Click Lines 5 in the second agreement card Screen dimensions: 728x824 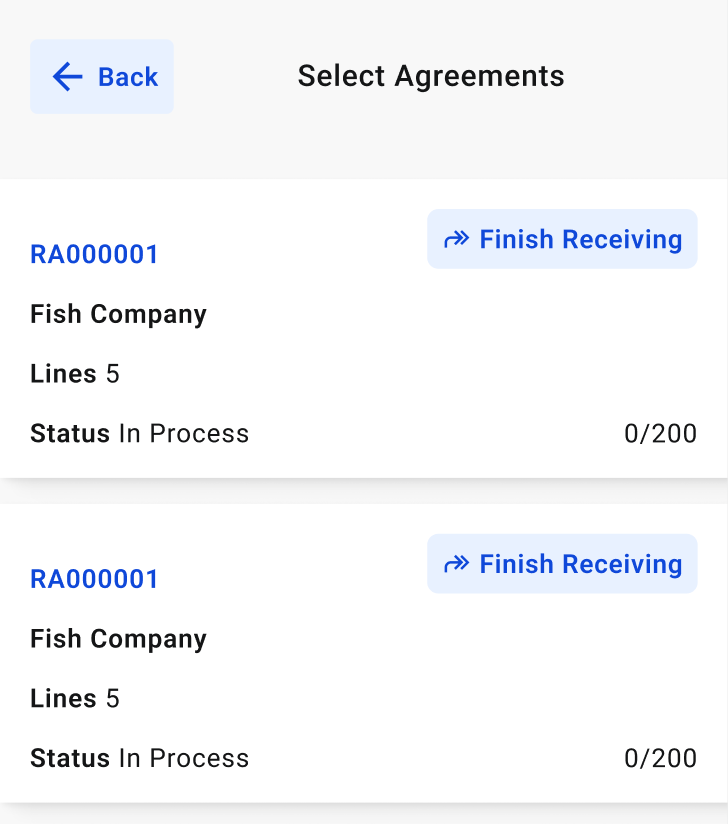pos(75,699)
